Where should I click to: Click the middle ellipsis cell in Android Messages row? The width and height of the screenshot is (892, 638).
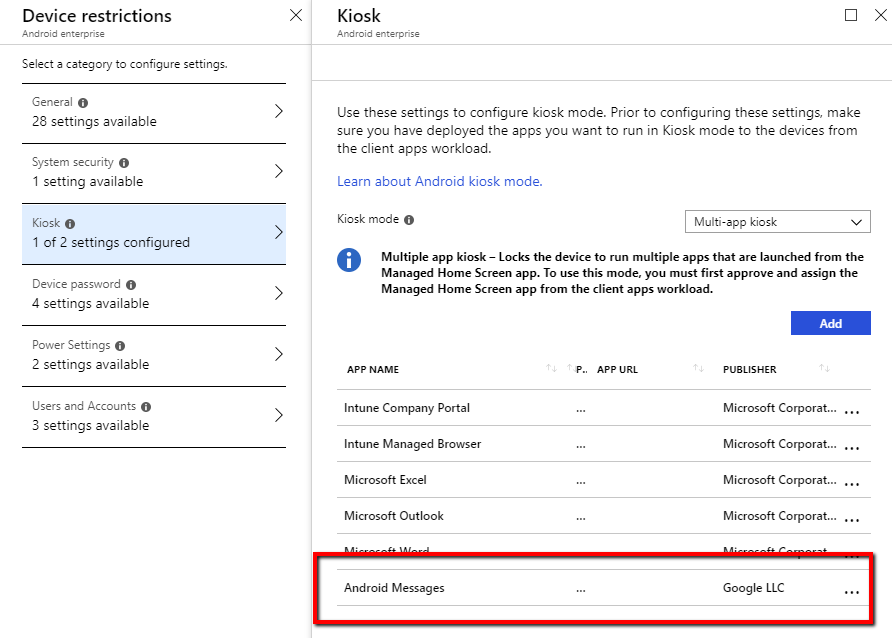(x=580, y=591)
